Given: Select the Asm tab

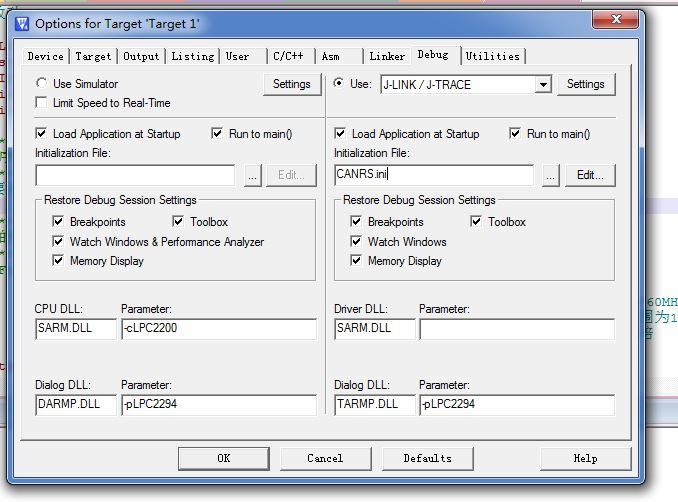Looking at the screenshot, I should pyautogui.click(x=339, y=56).
